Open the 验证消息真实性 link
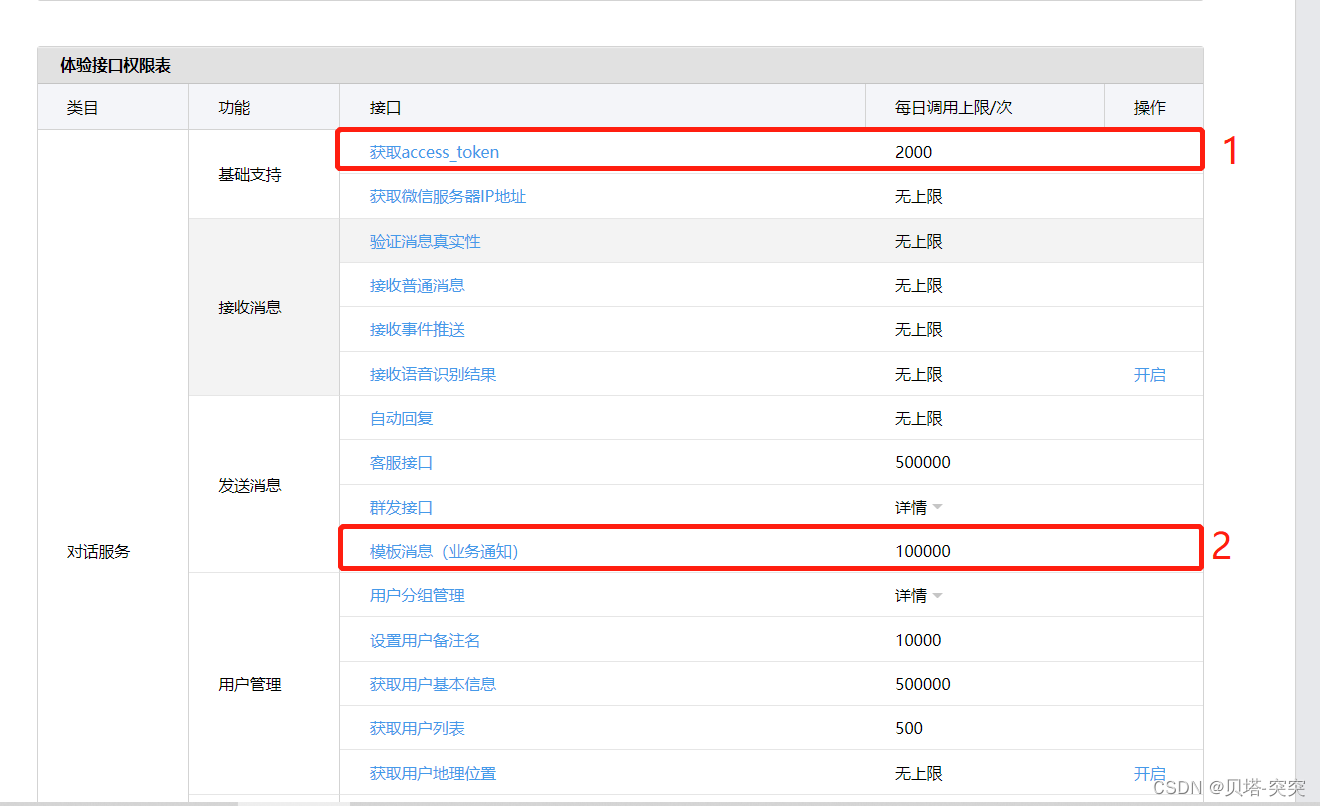The height and width of the screenshot is (806, 1320). (425, 241)
